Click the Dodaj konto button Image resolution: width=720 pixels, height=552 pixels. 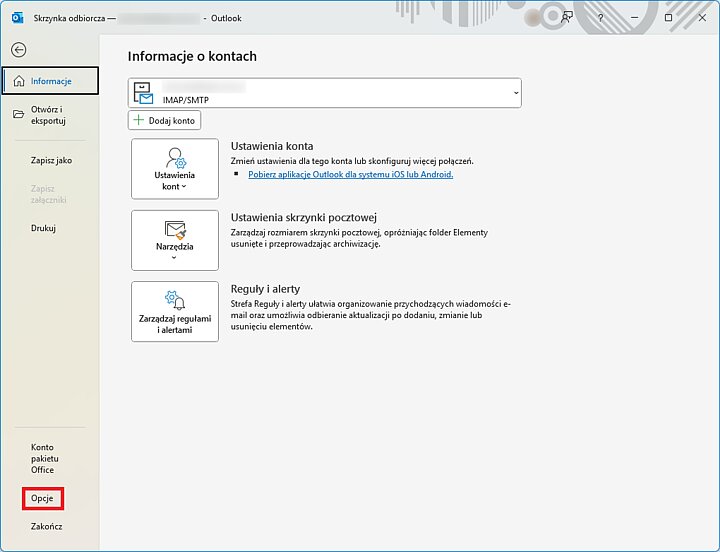pos(164,120)
